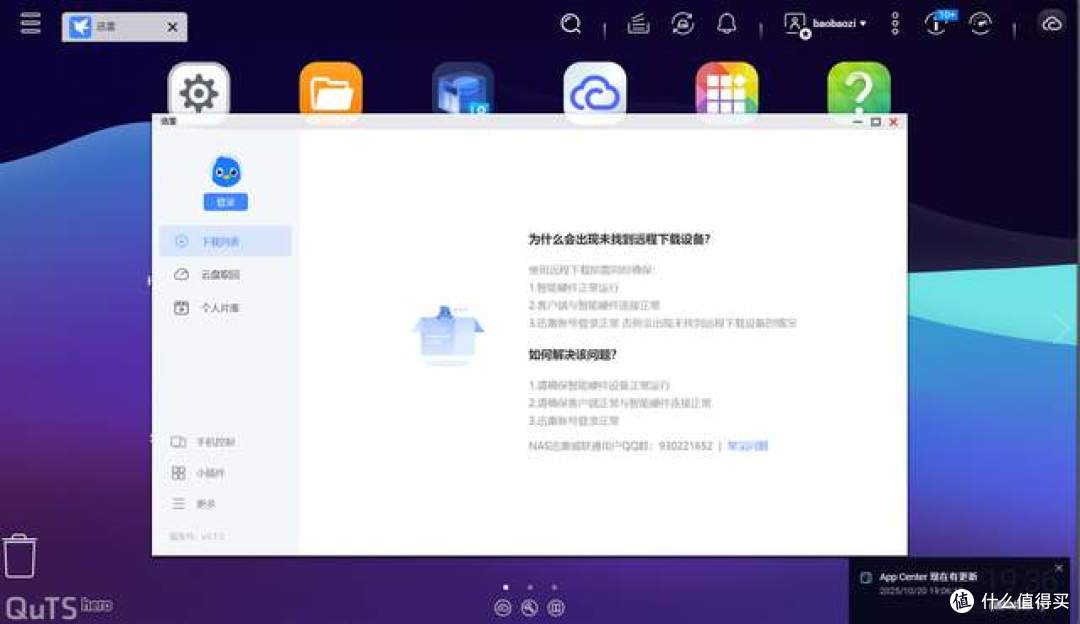
Task: Click middle round icon in bottom dock
Action: [529, 607]
